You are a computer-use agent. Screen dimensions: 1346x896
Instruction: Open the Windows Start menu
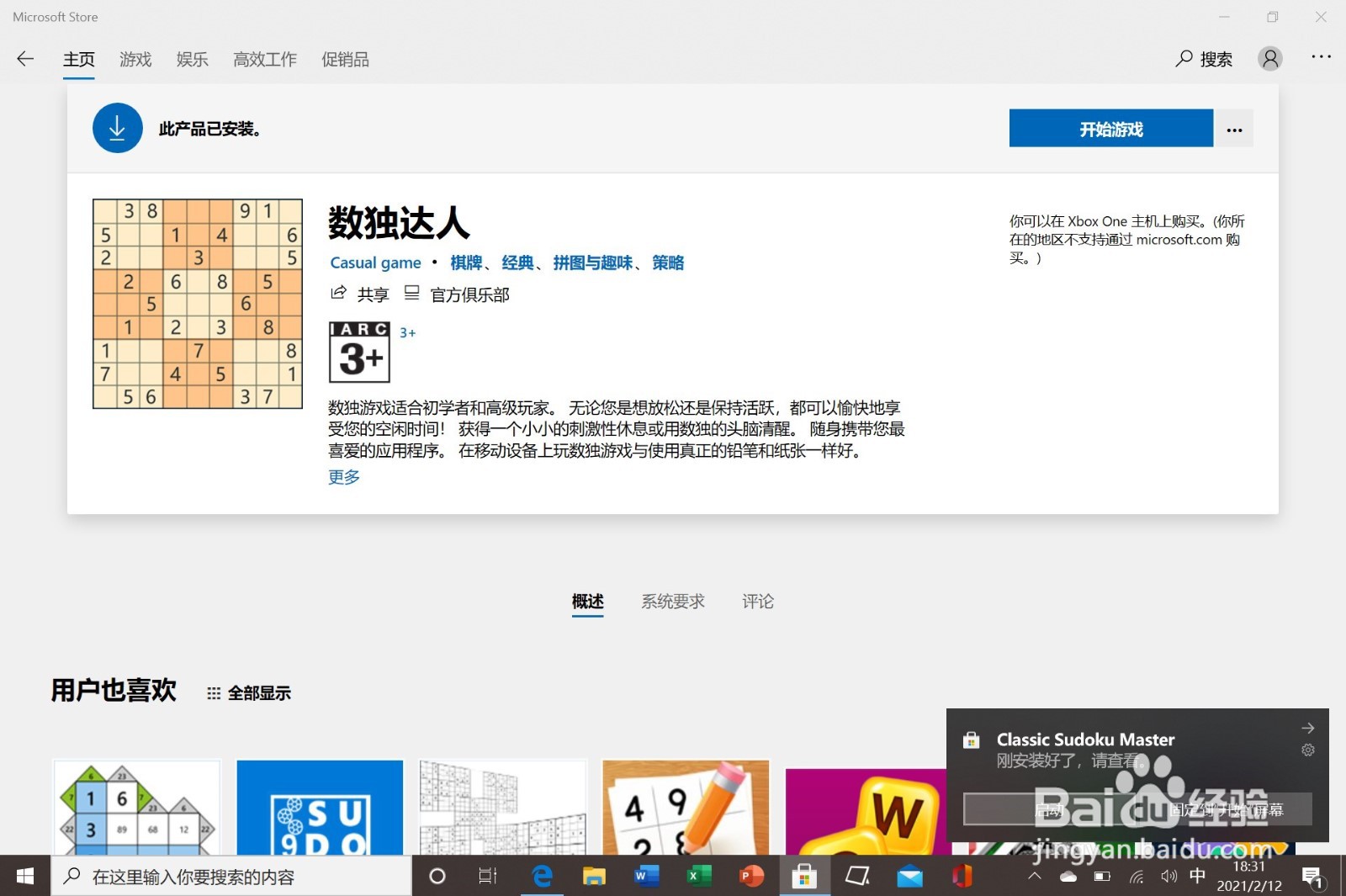click(x=25, y=876)
